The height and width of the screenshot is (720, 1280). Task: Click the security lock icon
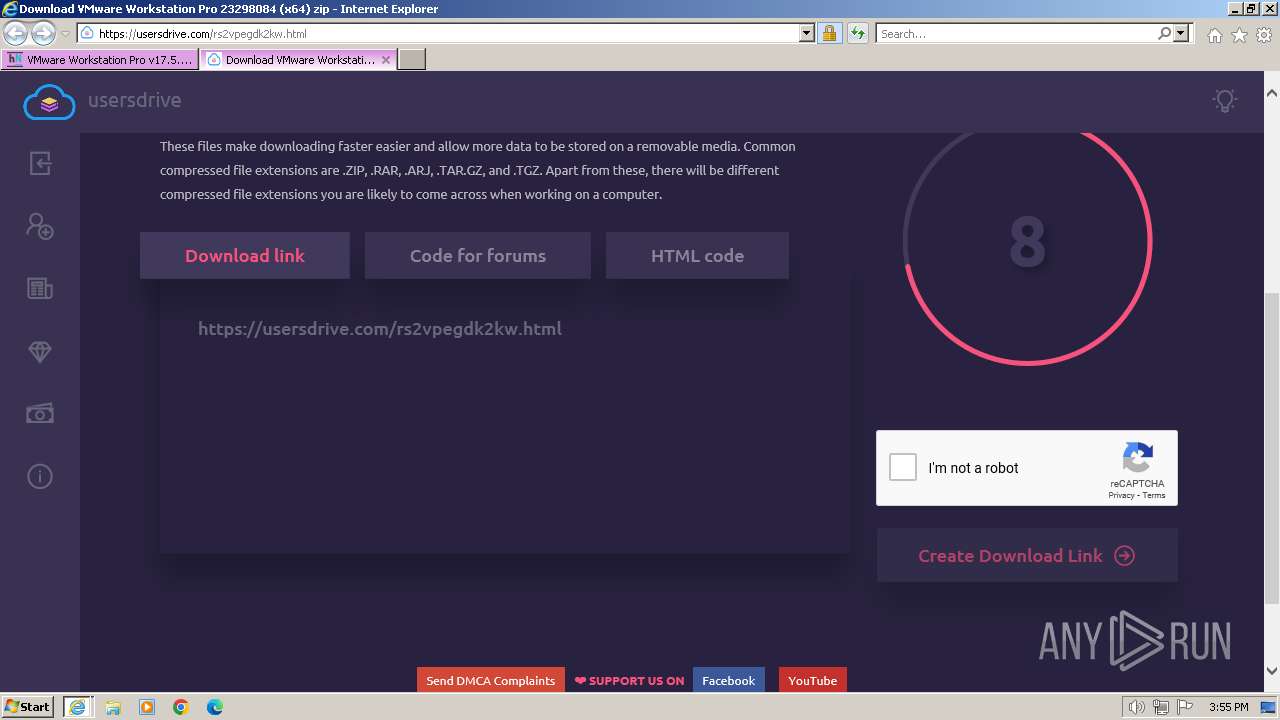[829, 33]
